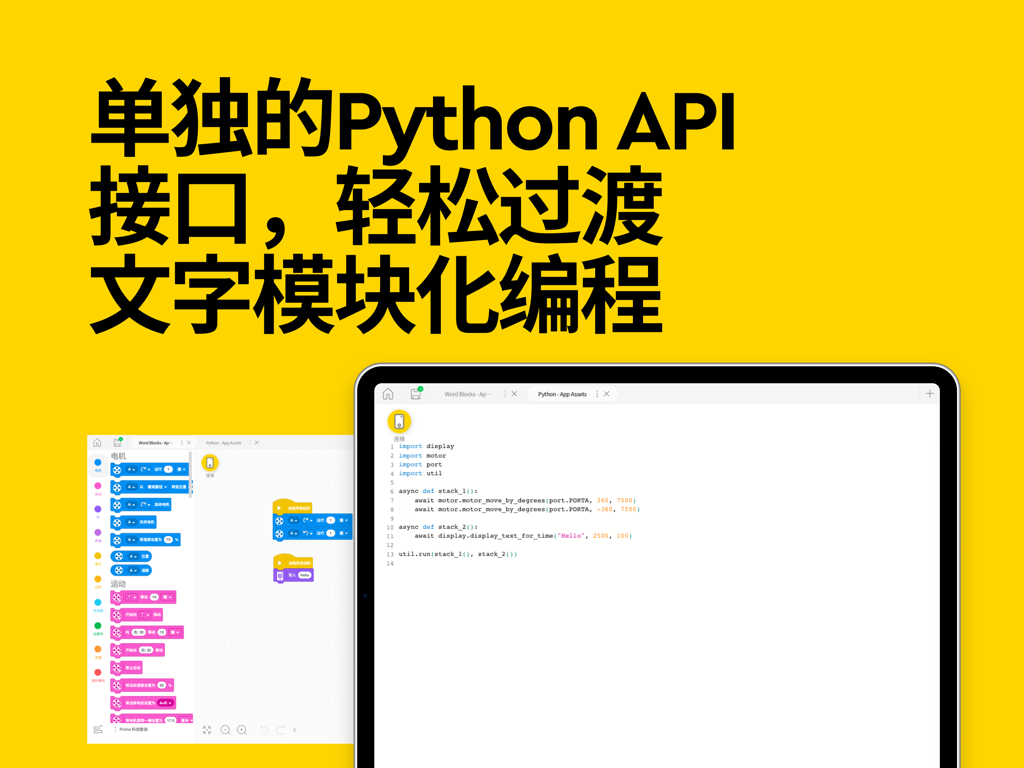Image resolution: width=1024 pixels, height=768 pixels.
Task: Open the three-dot menu on the Python tab
Action: [x=596, y=394]
